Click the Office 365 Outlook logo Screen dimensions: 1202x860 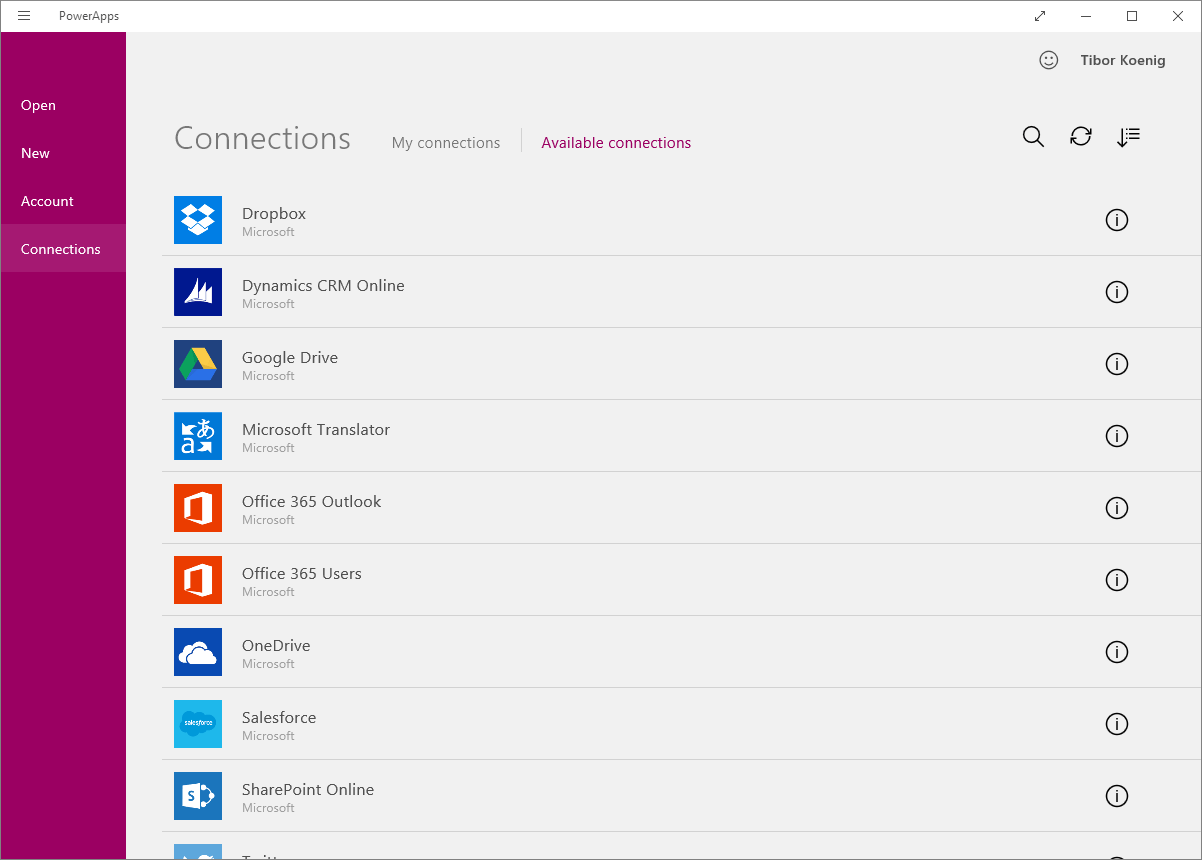(198, 508)
